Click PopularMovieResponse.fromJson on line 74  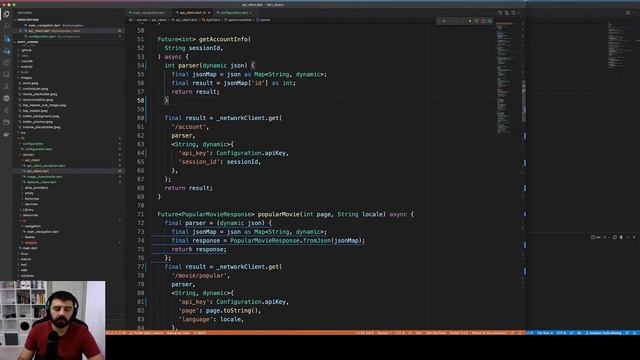coord(281,241)
